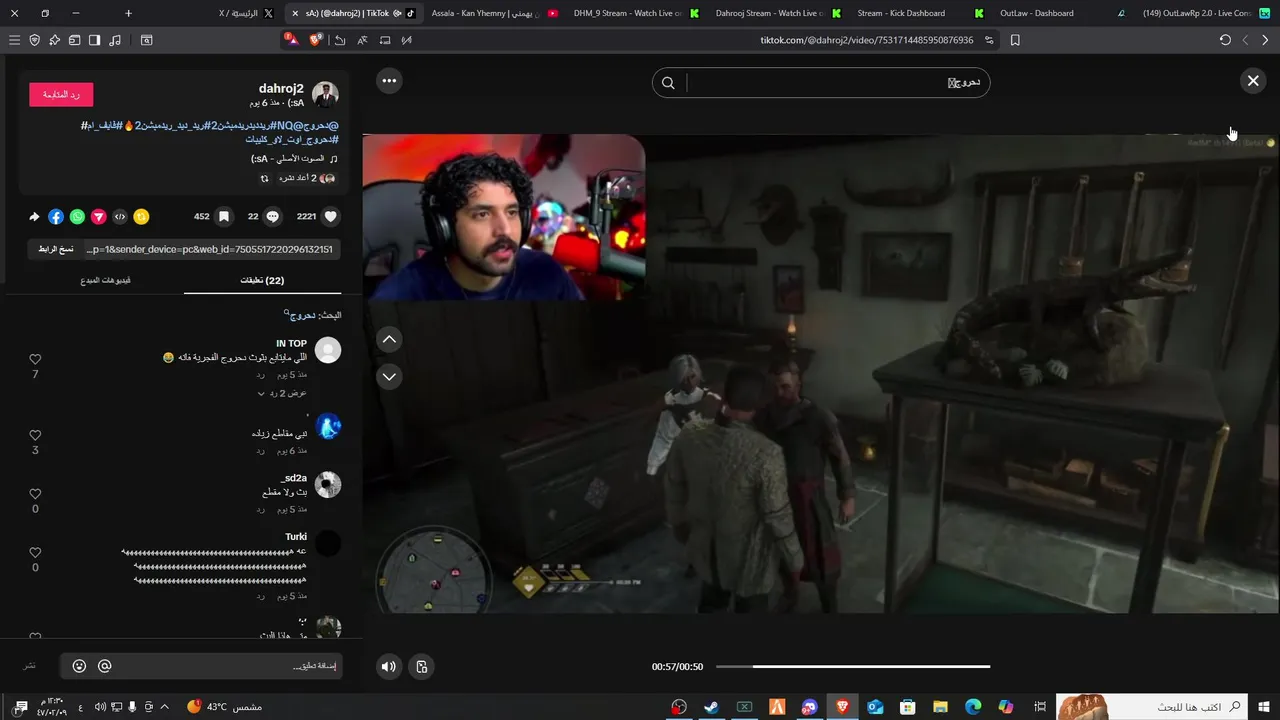Open the embed code icon

(120, 216)
